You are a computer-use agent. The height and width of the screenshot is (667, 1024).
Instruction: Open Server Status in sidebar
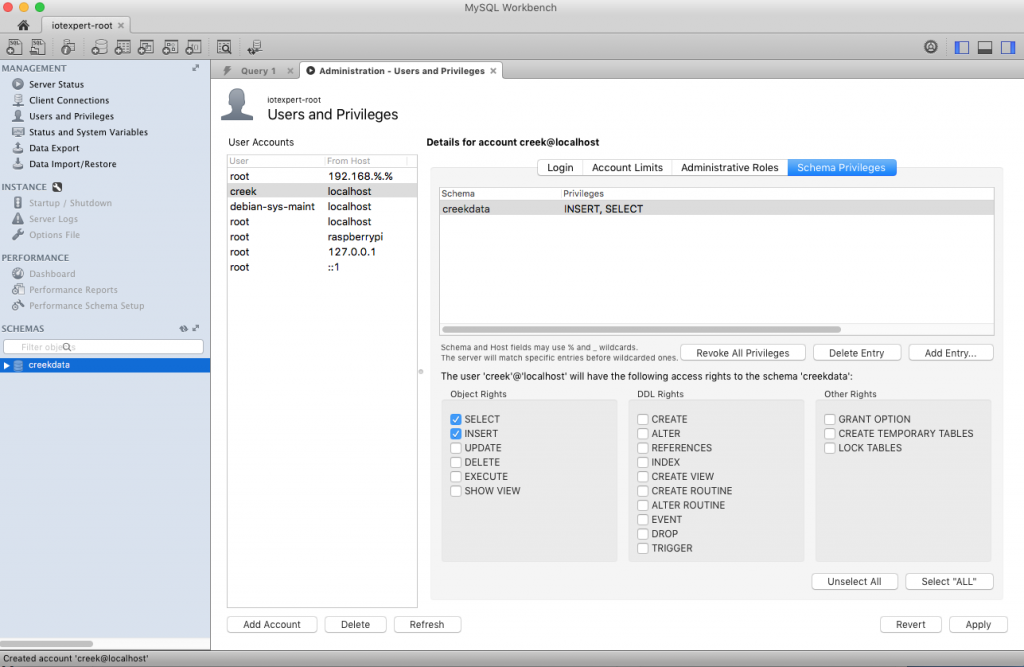[56, 84]
